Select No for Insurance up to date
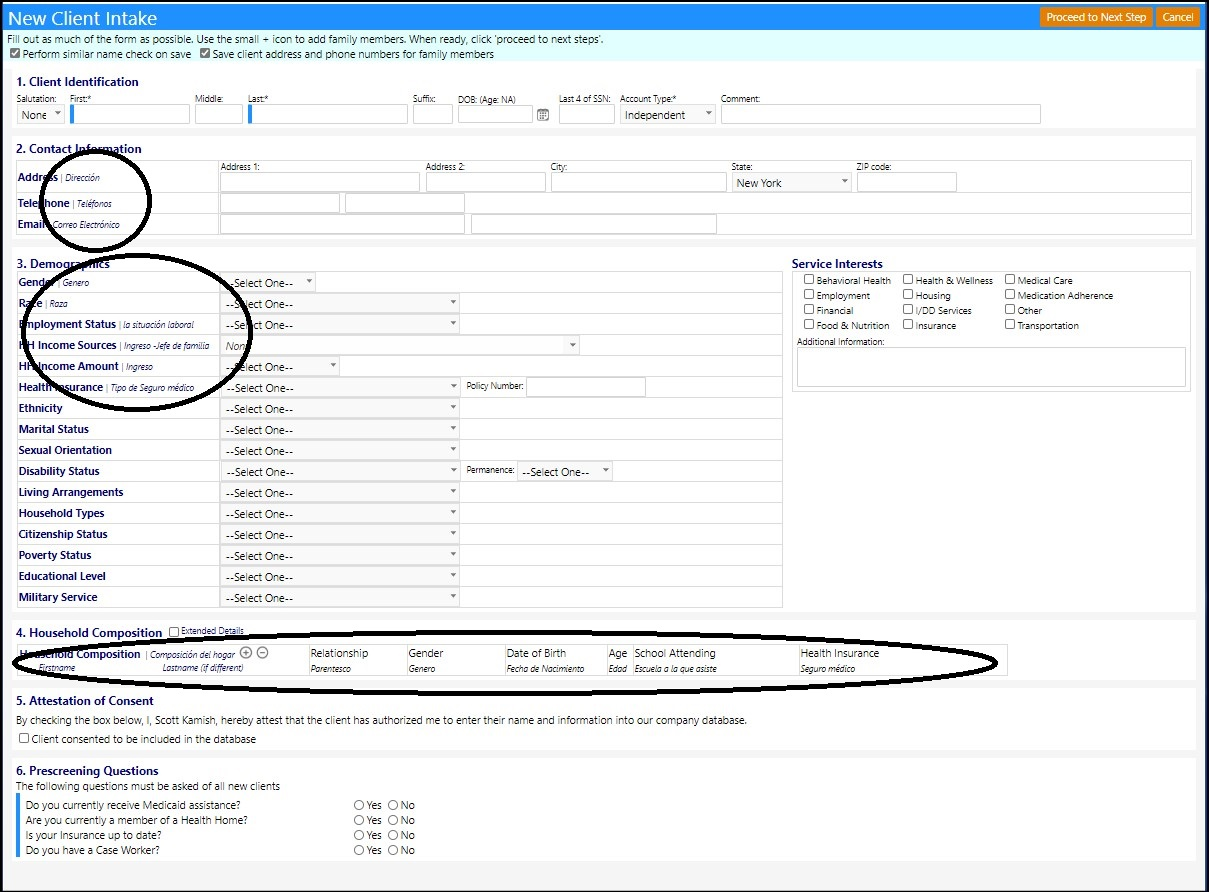The width and height of the screenshot is (1209, 892). click(x=393, y=835)
